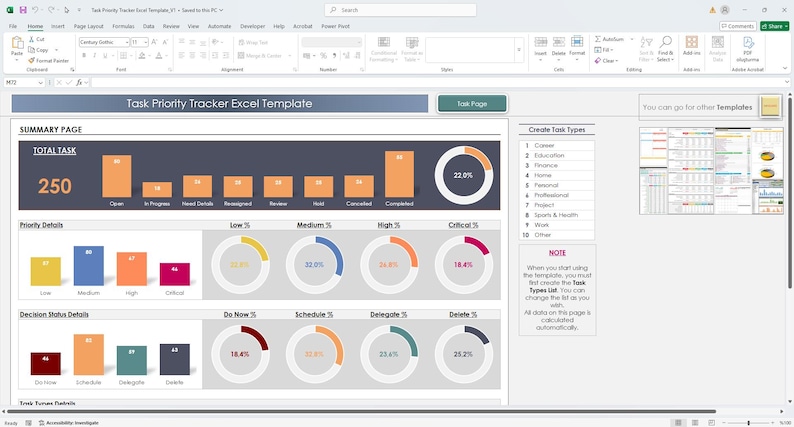Switch to Normal view in status bar
Image resolution: width=794 pixels, height=427 pixels.
tap(678, 422)
